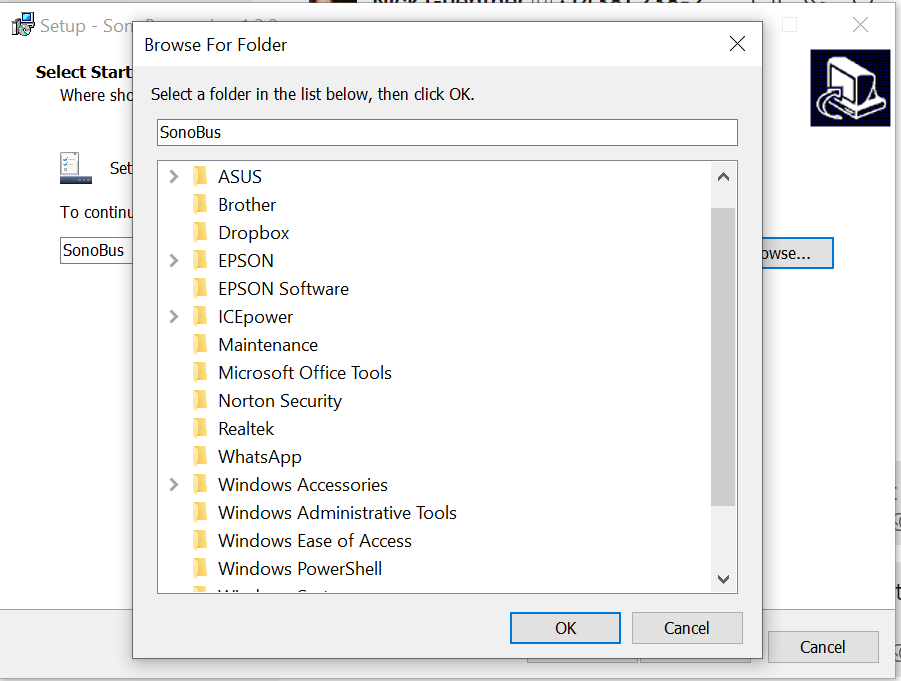
Task: Click the SonoBus folder name input field
Action: tap(447, 133)
